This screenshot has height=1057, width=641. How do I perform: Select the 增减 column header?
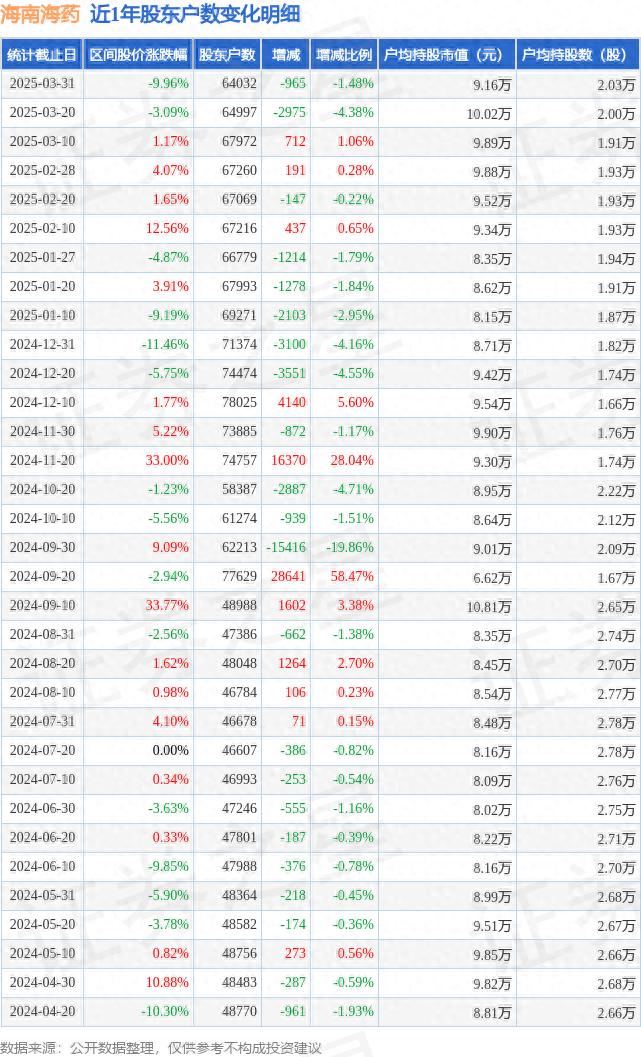[x=286, y=55]
